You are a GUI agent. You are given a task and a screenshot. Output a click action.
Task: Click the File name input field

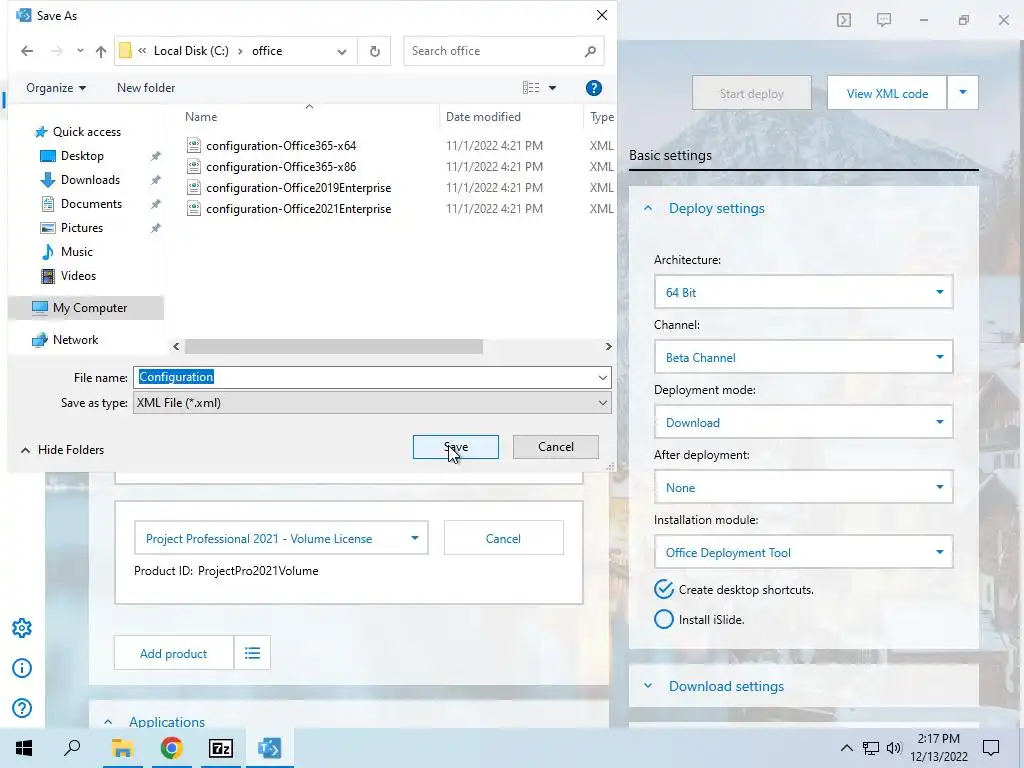(x=364, y=377)
